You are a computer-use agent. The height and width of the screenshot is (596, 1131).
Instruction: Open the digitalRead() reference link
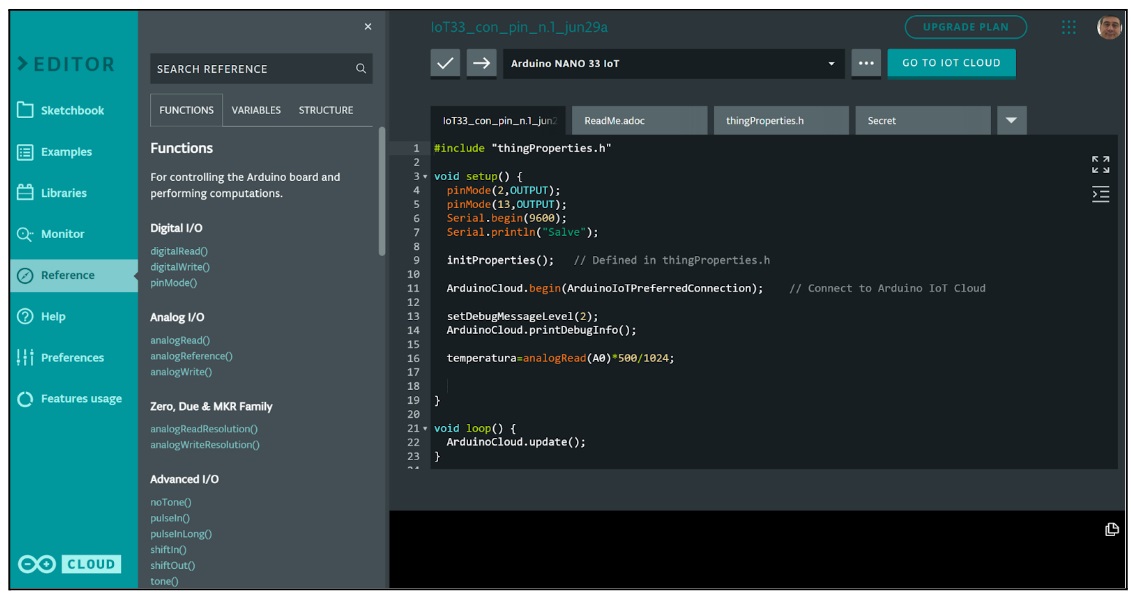pyautogui.click(x=179, y=251)
